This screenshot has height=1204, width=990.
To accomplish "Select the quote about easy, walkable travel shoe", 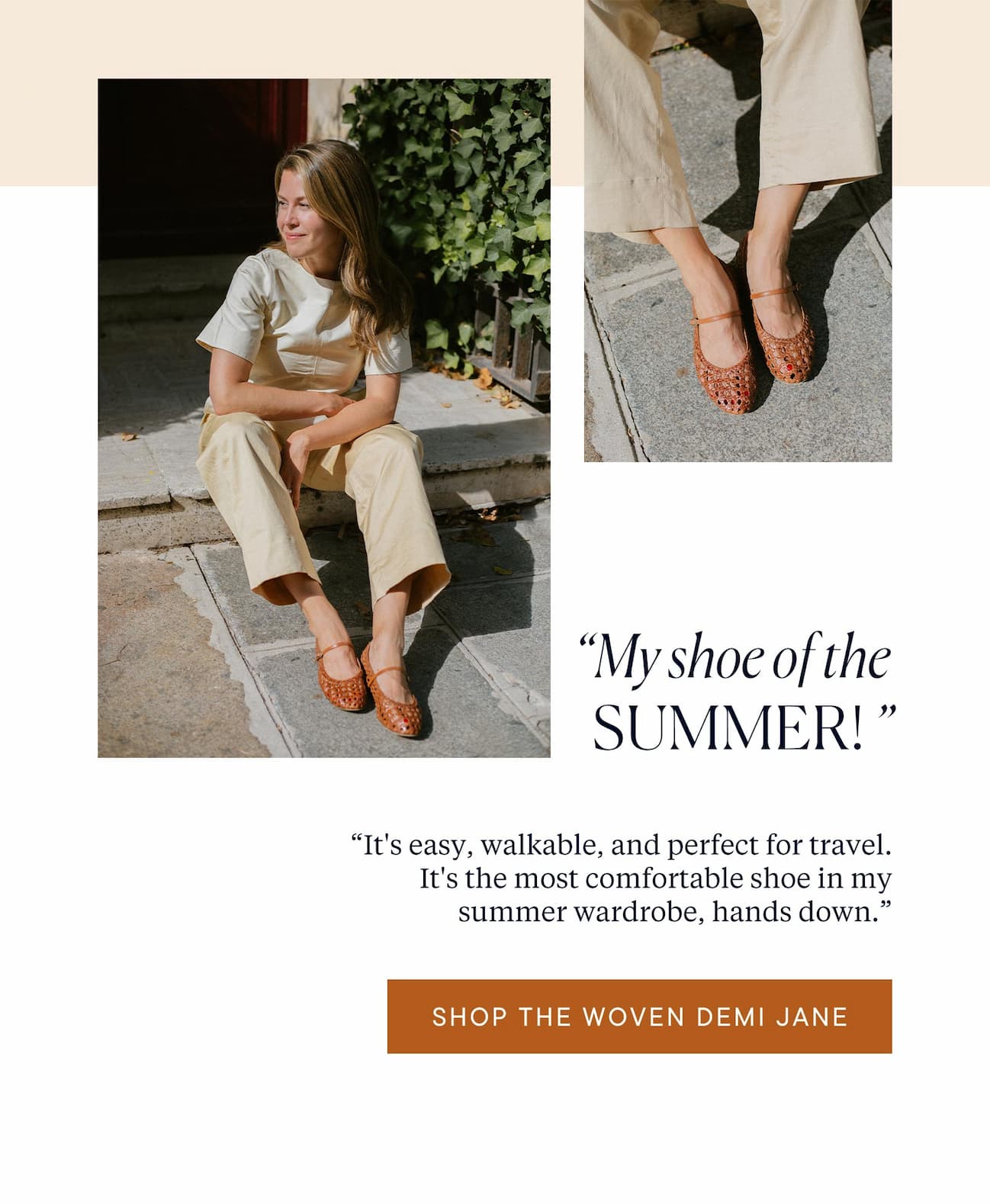I will pyautogui.click(x=622, y=878).
